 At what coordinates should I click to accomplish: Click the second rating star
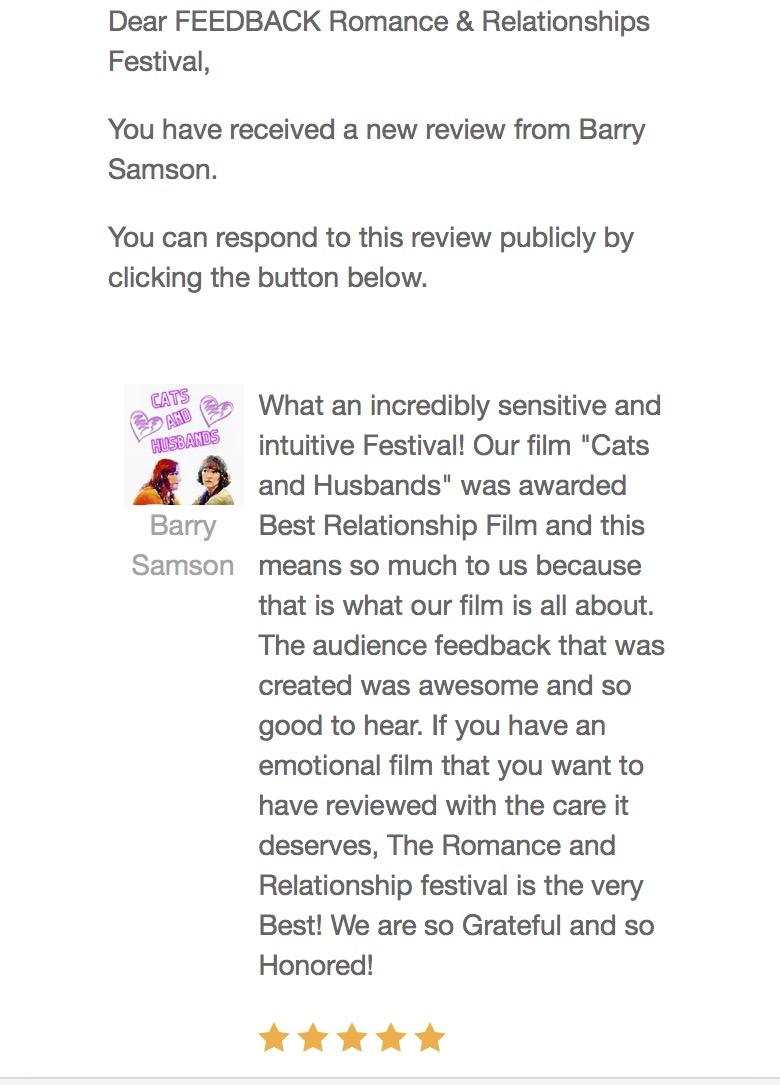point(313,1038)
